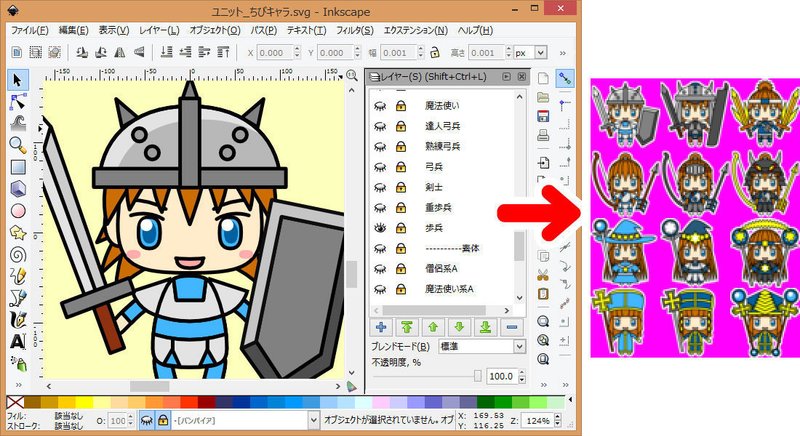Open the ブレンドモード dropdown
This screenshot has height=436, width=800.
click(482, 347)
